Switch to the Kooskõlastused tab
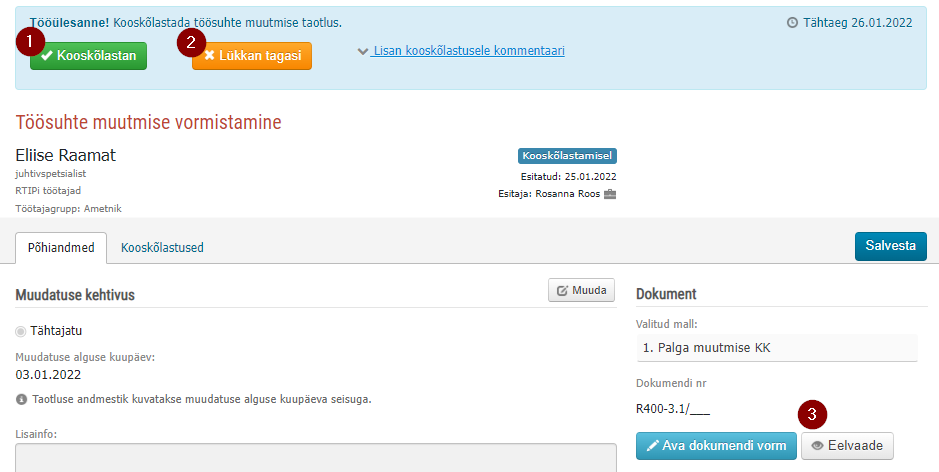 (x=162, y=247)
